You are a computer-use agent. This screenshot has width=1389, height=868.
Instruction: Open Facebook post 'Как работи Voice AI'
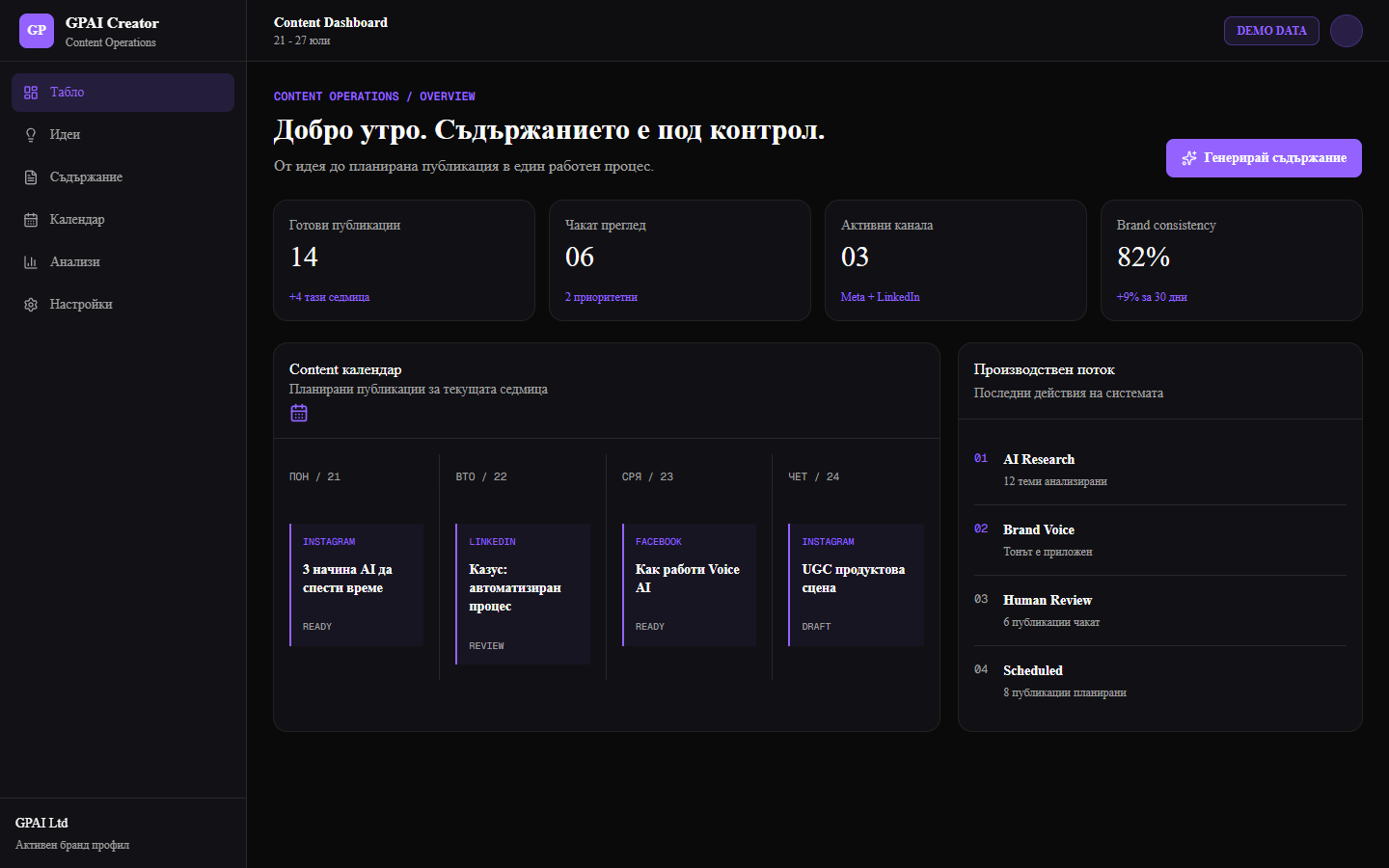690,584
